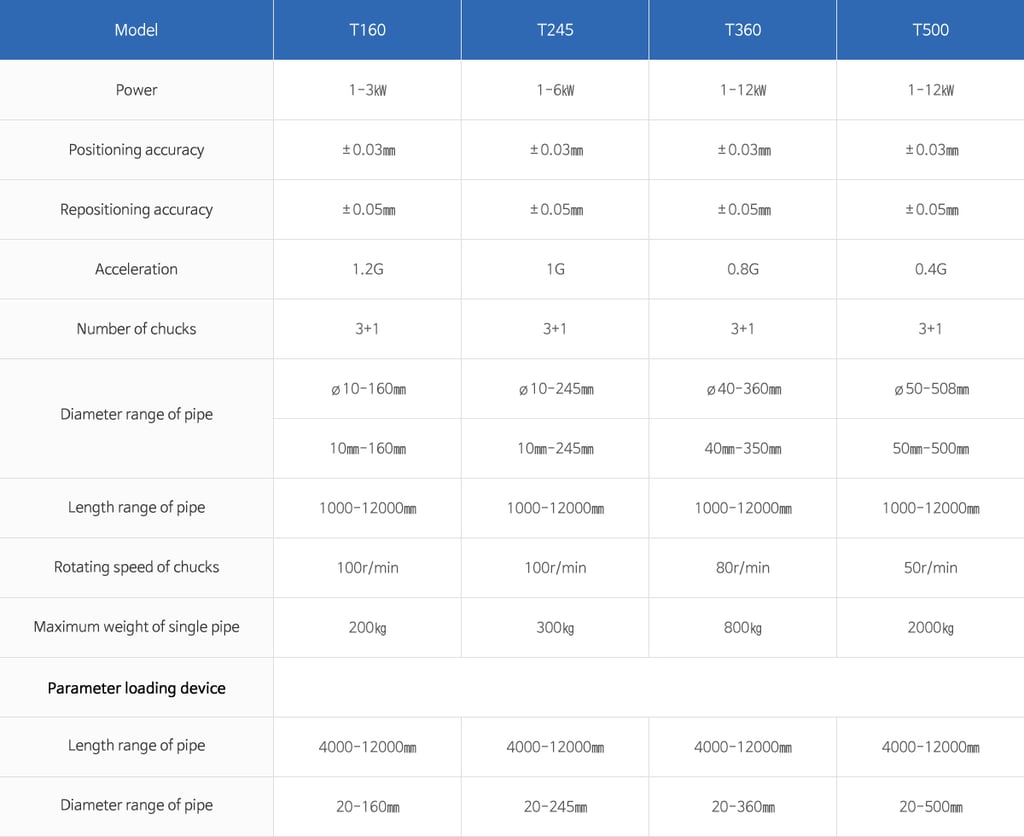The height and width of the screenshot is (837, 1024).
Task: Select the ø50-508mm diameter cell
Action: click(x=931, y=389)
